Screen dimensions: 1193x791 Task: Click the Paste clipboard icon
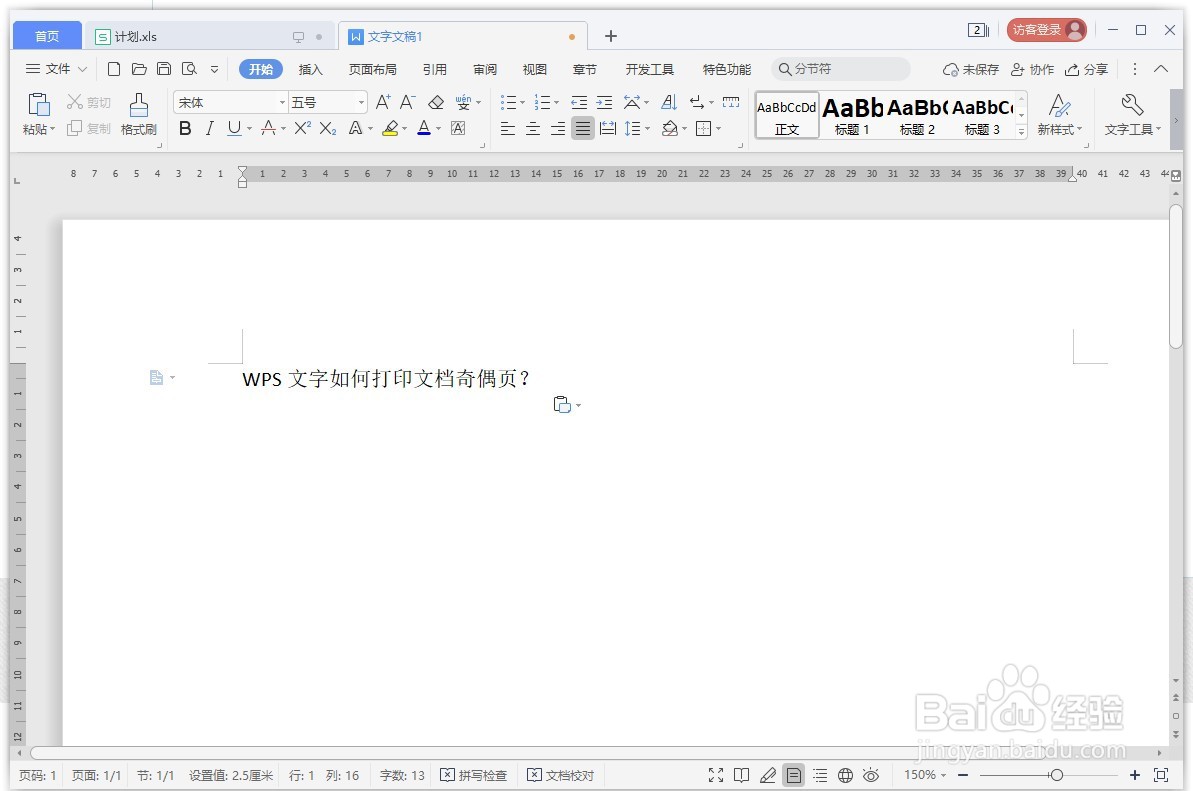coord(38,104)
